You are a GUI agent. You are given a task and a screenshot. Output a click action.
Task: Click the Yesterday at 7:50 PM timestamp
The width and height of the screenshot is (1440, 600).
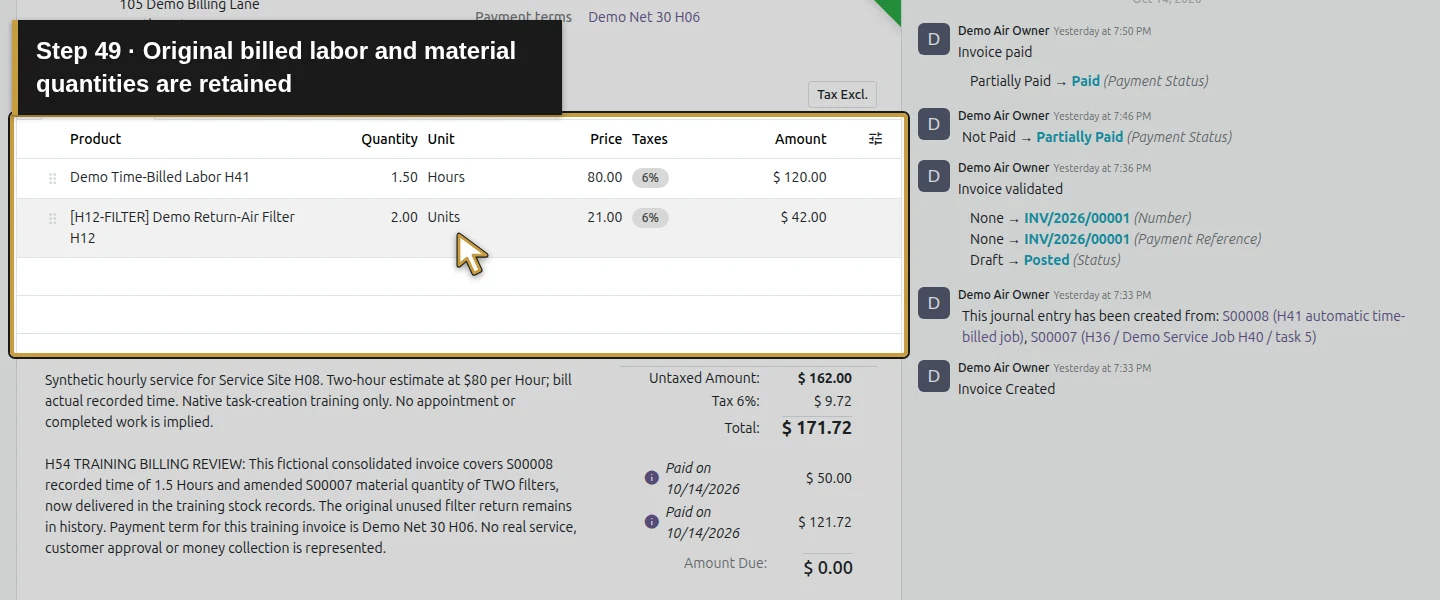[x=1102, y=31]
